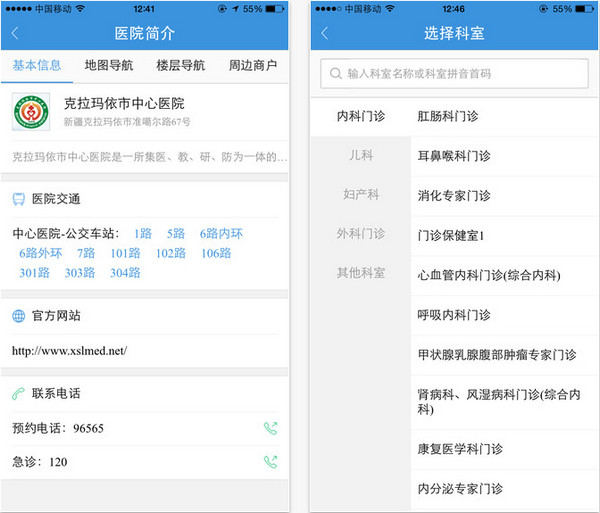Tap the search magnifier icon

336,73
